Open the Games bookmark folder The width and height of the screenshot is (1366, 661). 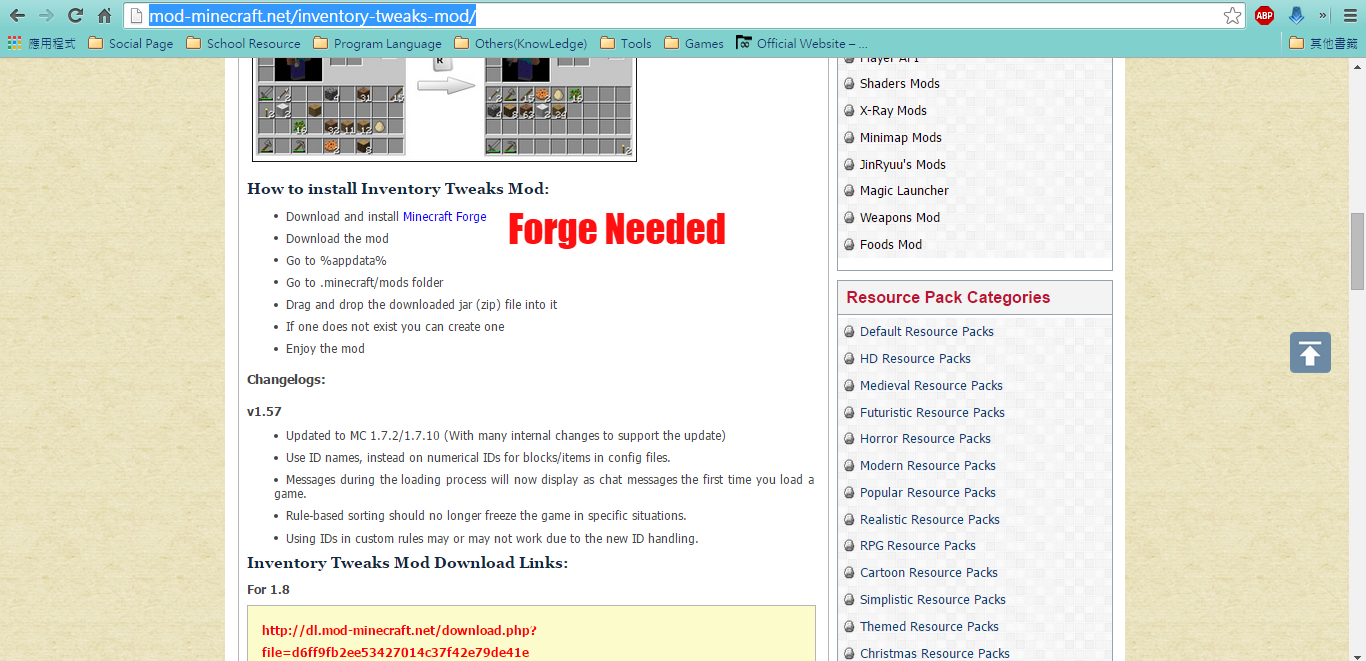click(x=693, y=43)
